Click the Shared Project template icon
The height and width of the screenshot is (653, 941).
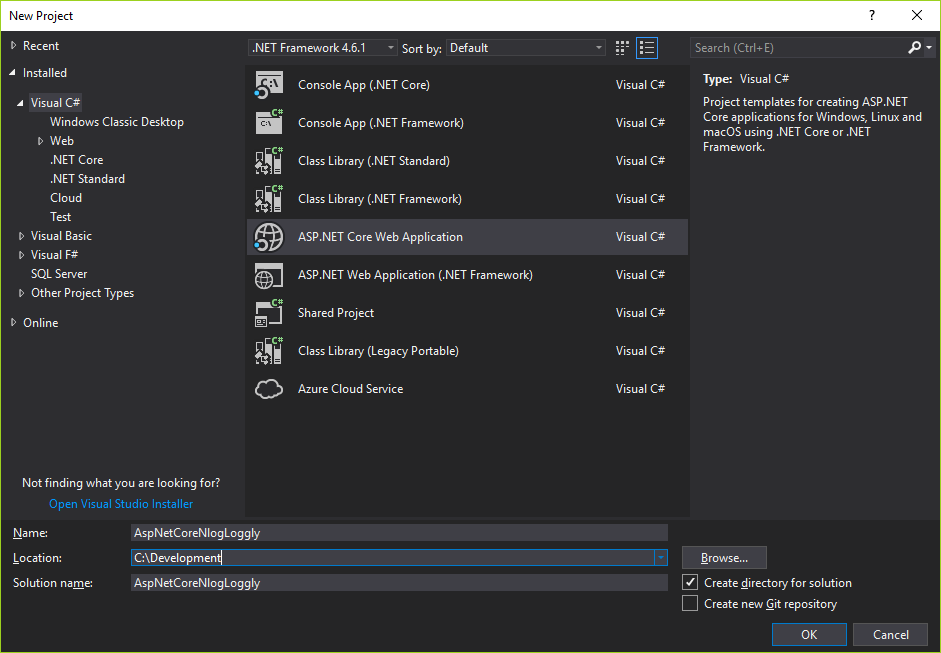click(269, 313)
